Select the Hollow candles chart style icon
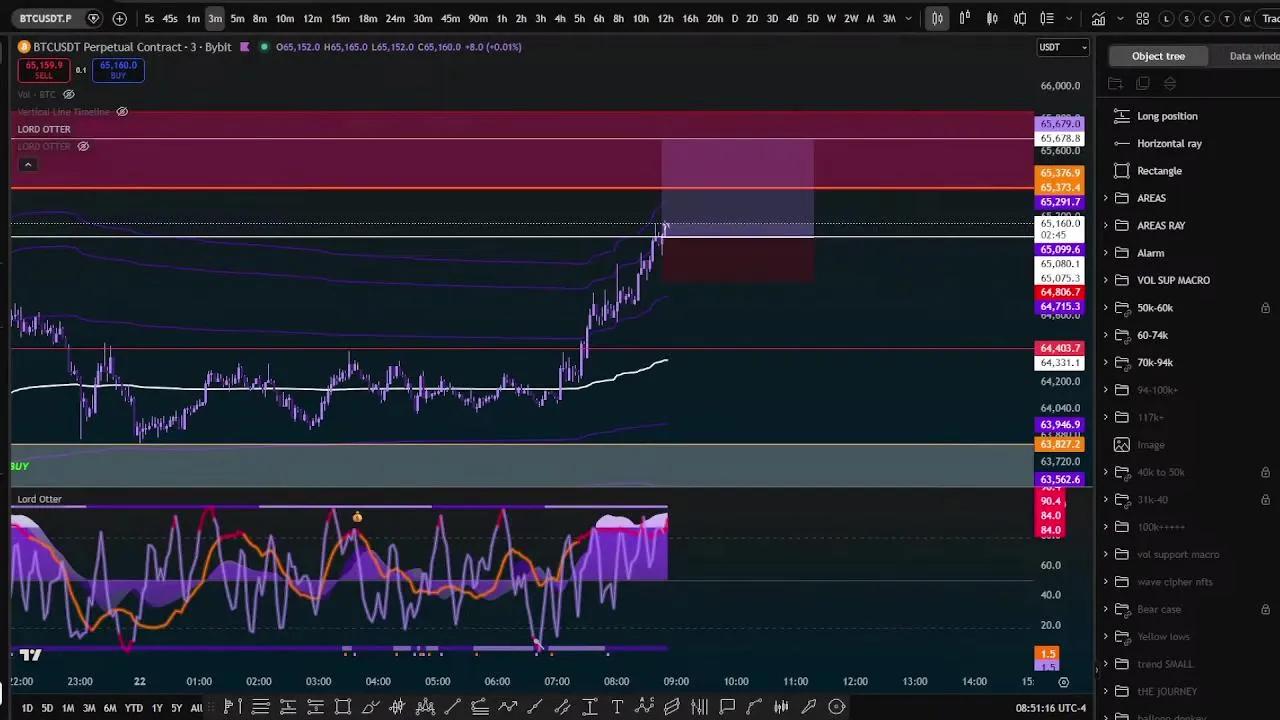1280x720 pixels. click(x=992, y=18)
